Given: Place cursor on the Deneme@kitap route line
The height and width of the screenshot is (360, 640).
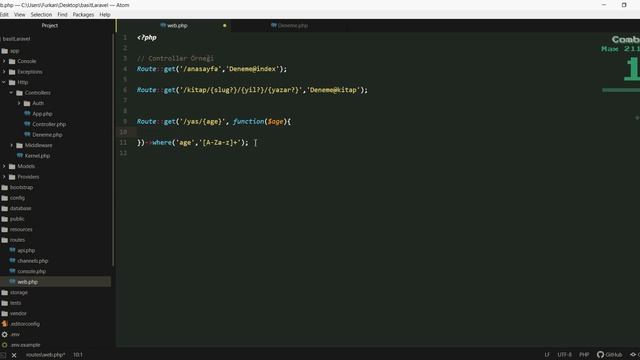Looking at the screenshot, I should point(252,90).
